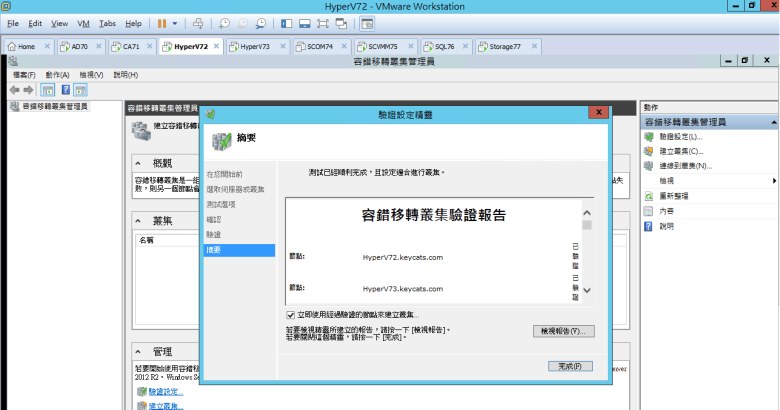Click the blue help icon in MMC toolbar
The image size is (780, 410).
coord(80,90)
